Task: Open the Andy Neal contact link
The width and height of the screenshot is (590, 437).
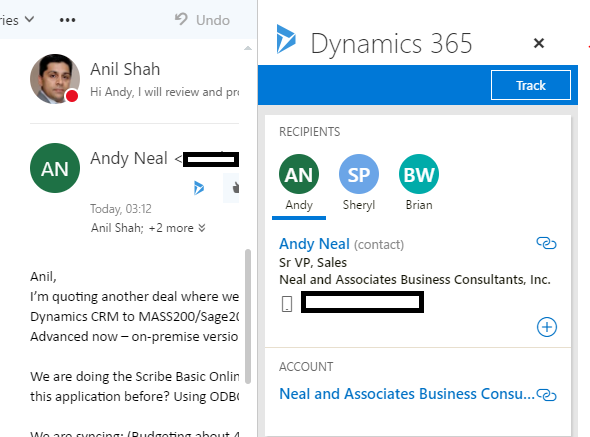Action: (x=314, y=244)
